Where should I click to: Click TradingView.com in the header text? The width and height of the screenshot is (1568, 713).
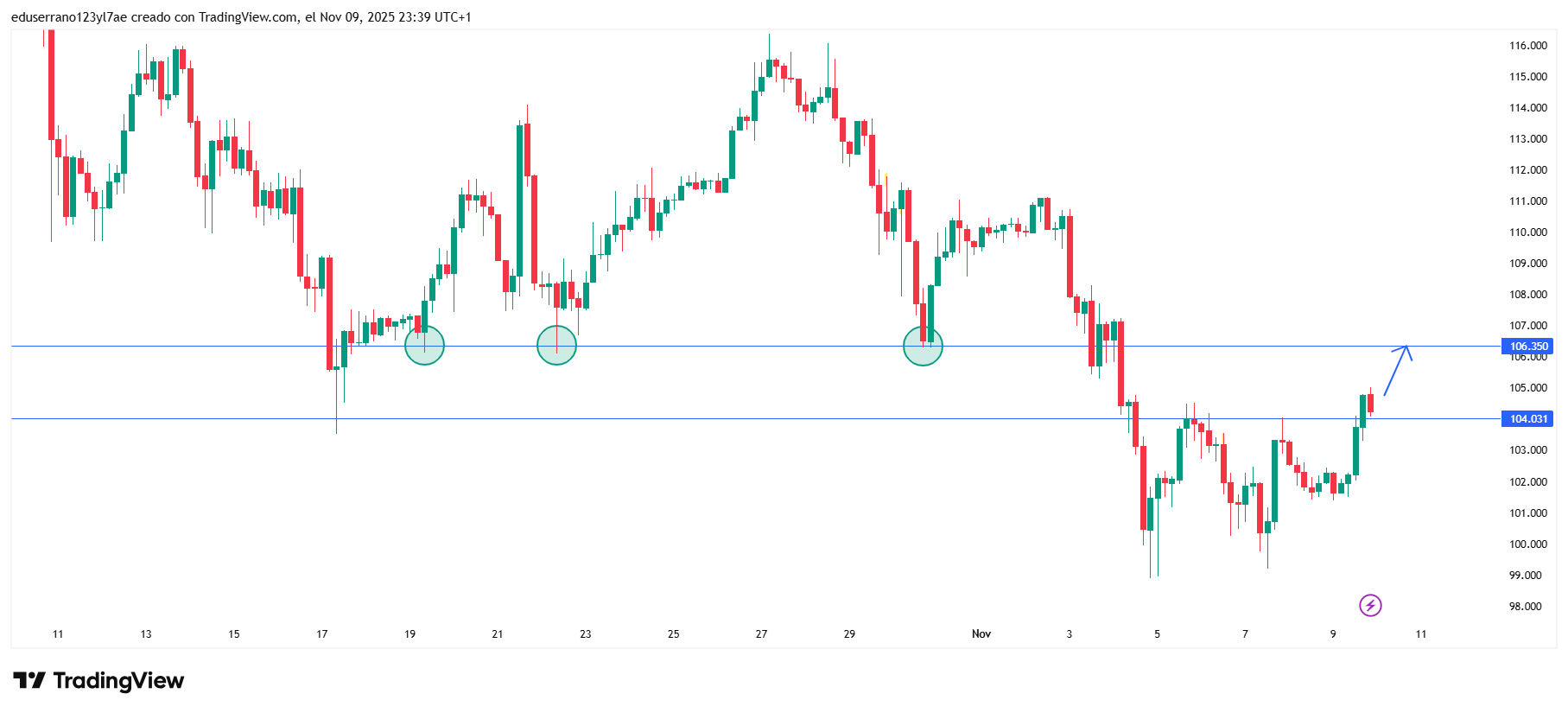click(x=248, y=17)
